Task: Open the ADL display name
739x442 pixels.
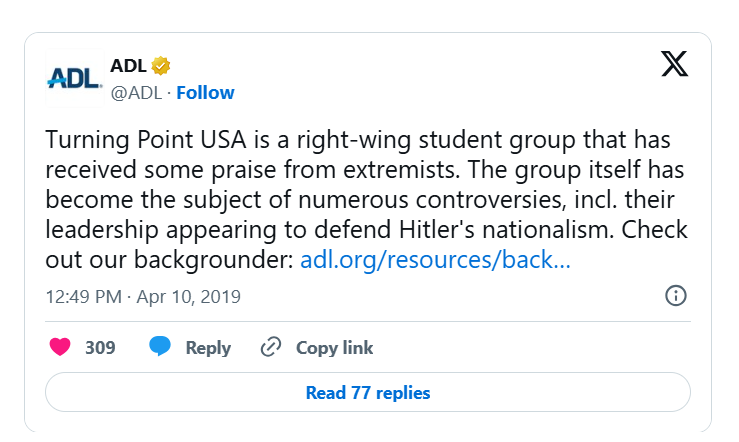Action: 128,66
